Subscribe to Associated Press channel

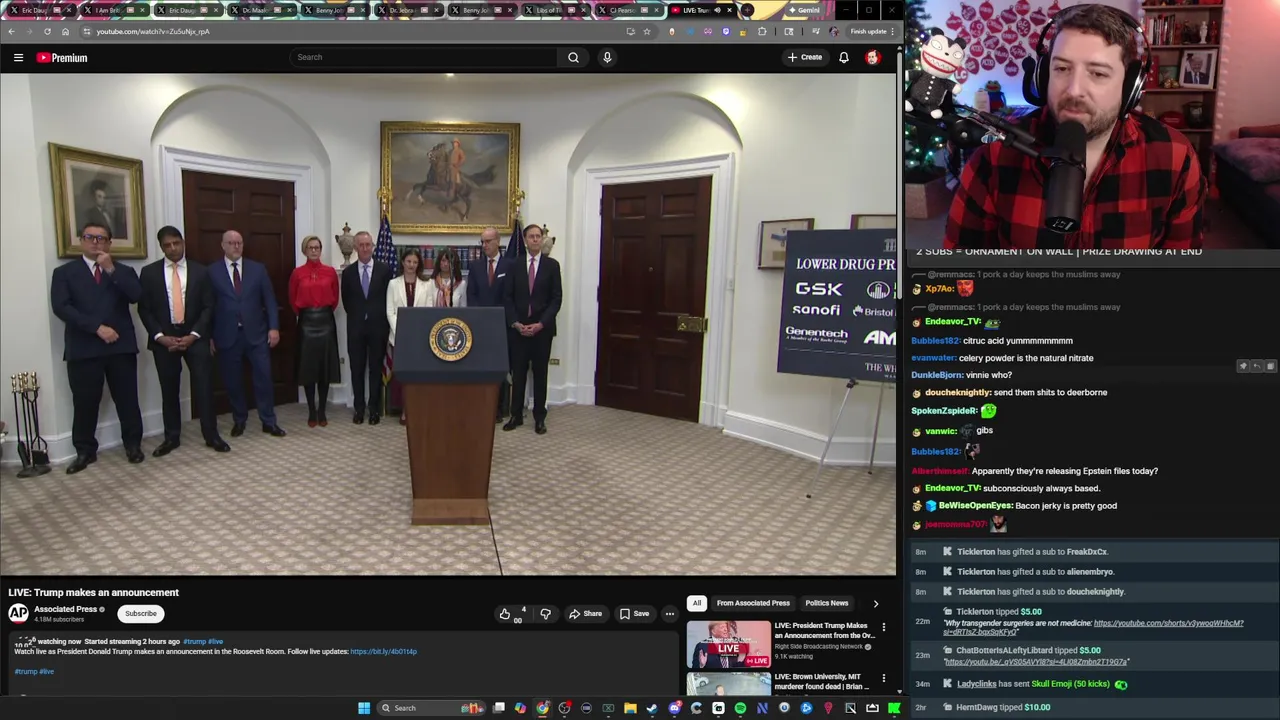[x=141, y=614]
